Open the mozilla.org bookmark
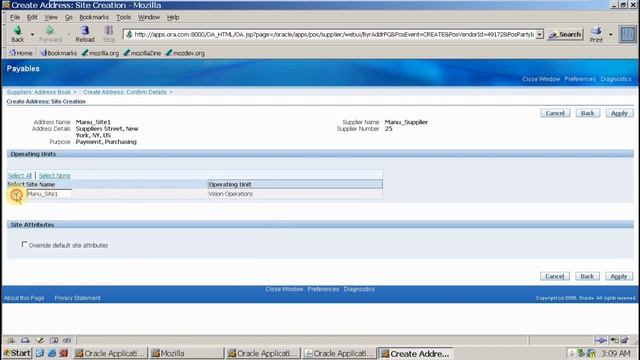 tap(100, 53)
